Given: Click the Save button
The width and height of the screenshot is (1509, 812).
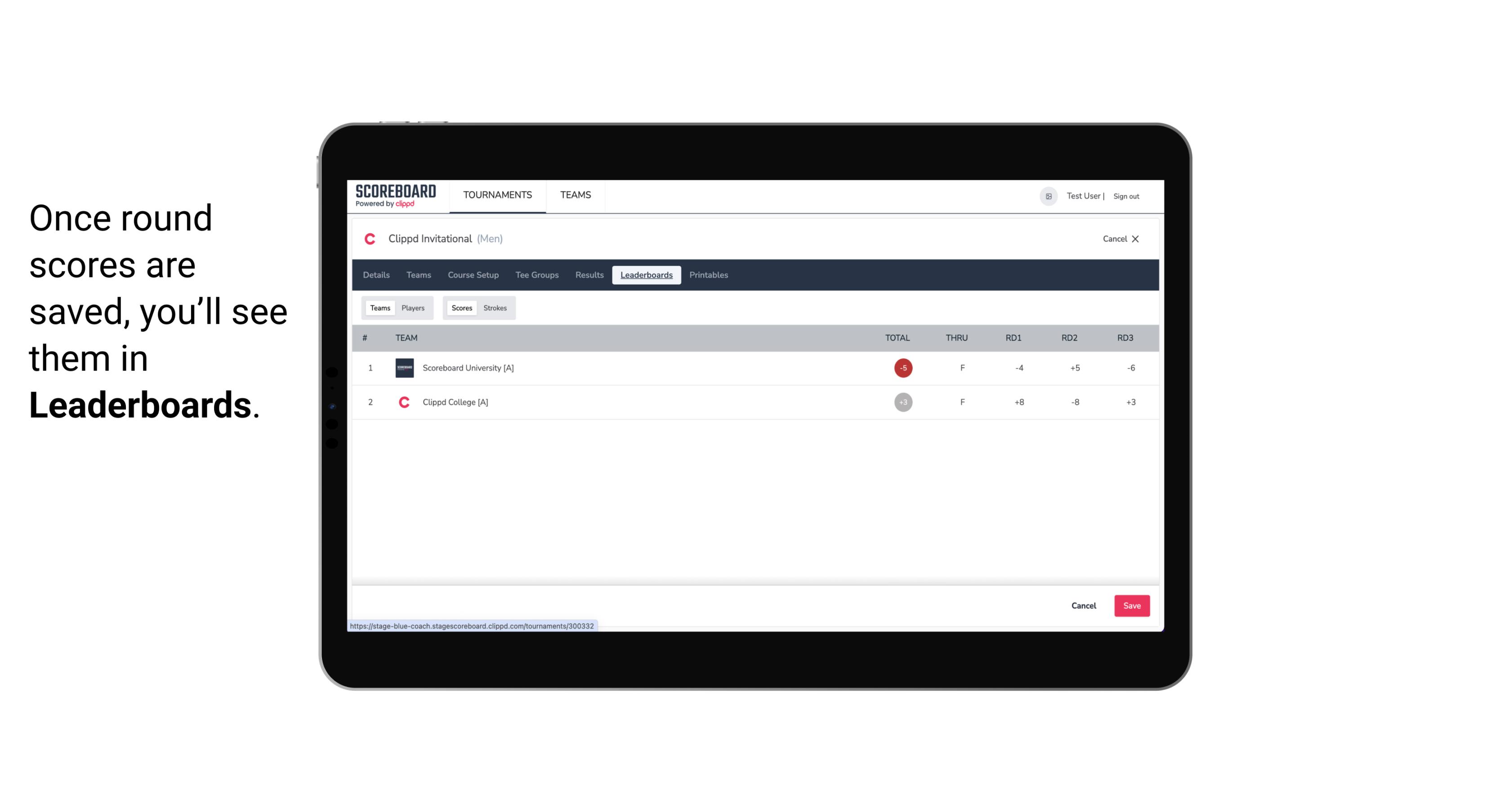Looking at the screenshot, I should coord(1130,605).
